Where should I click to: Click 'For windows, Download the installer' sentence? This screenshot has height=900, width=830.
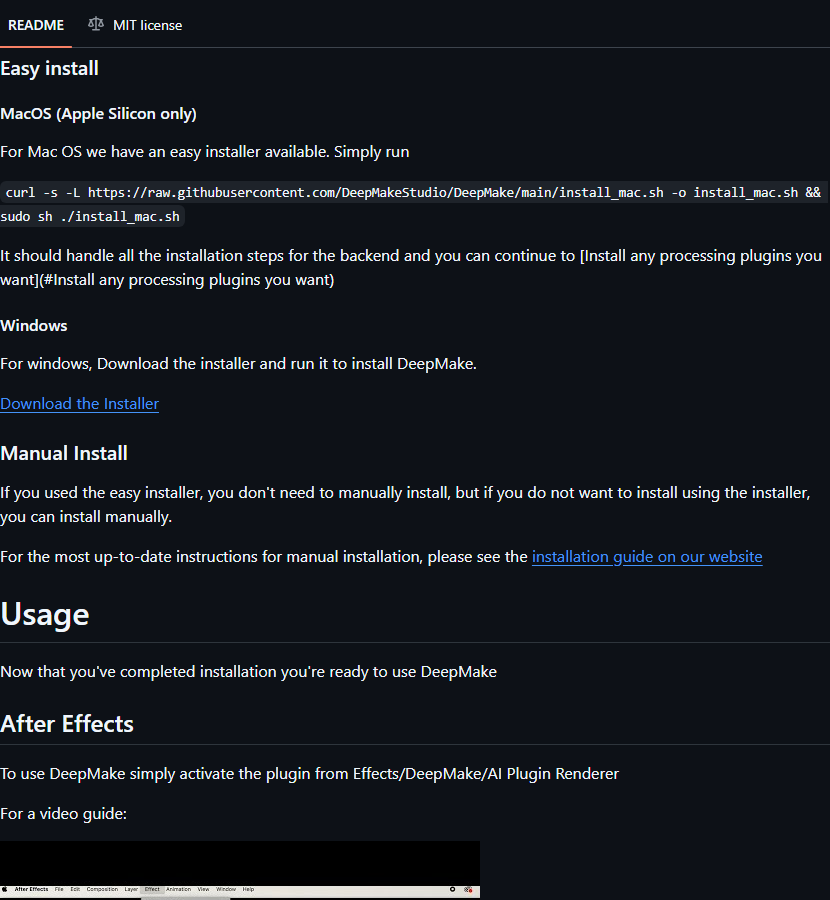[x=238, y=363]
